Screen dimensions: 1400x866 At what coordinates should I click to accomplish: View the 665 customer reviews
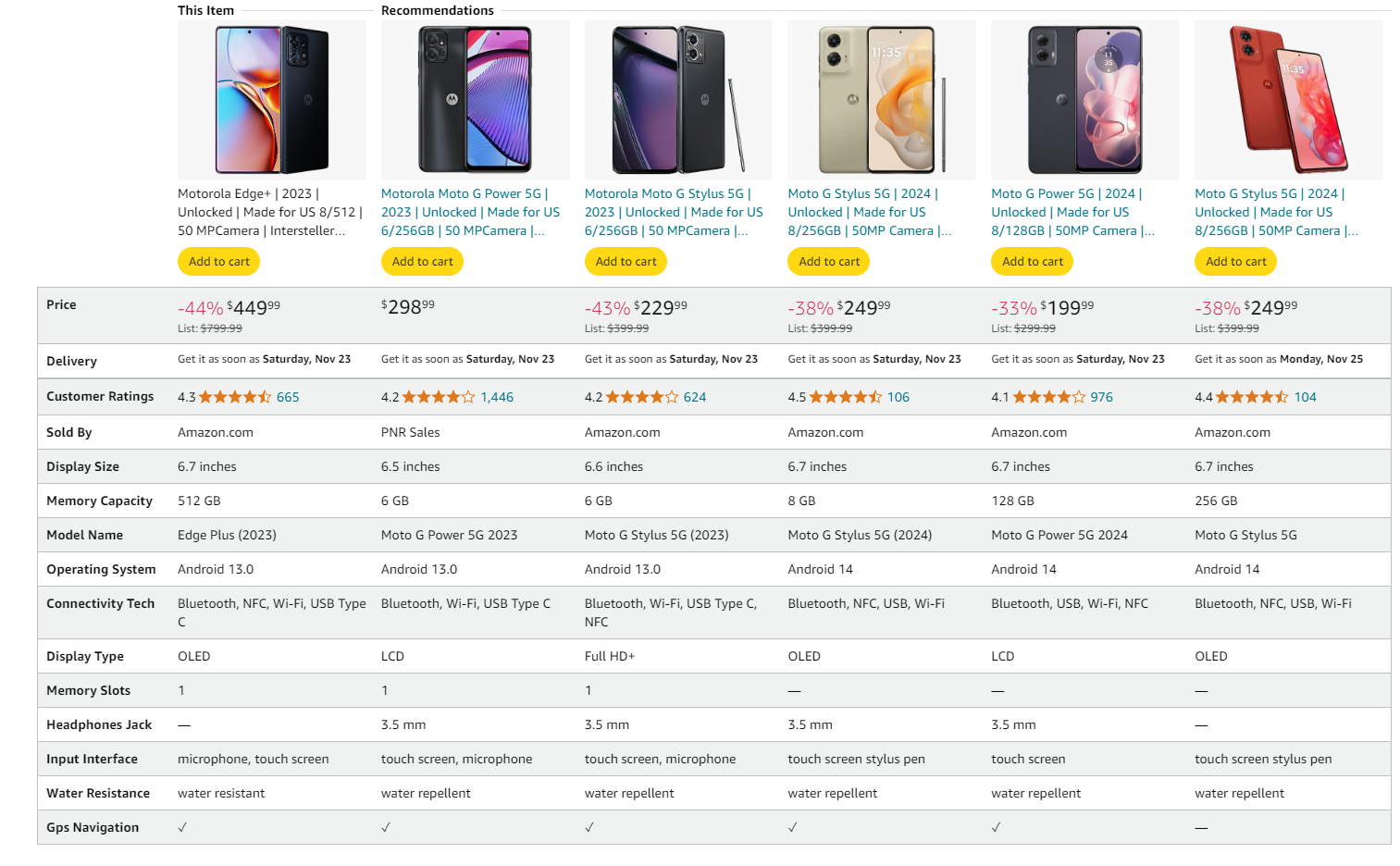[288, 397]
